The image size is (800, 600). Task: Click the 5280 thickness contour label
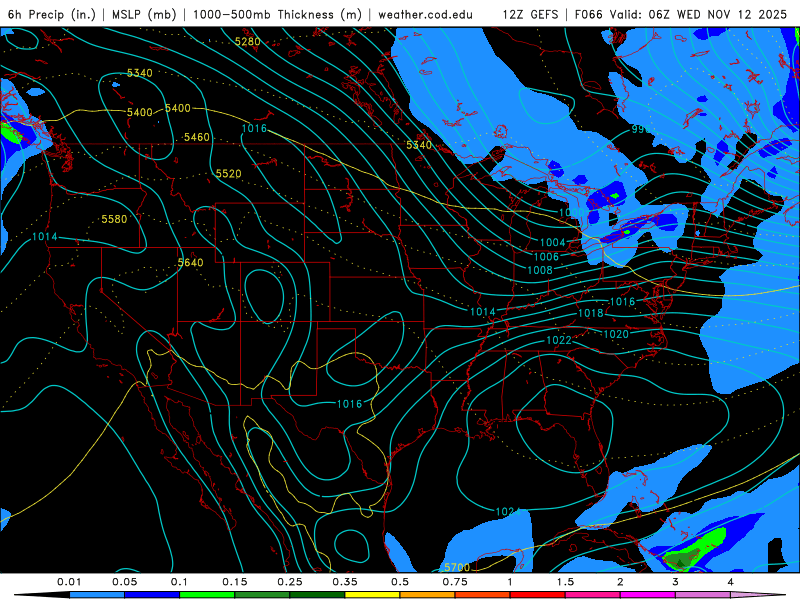pos(247,42)
